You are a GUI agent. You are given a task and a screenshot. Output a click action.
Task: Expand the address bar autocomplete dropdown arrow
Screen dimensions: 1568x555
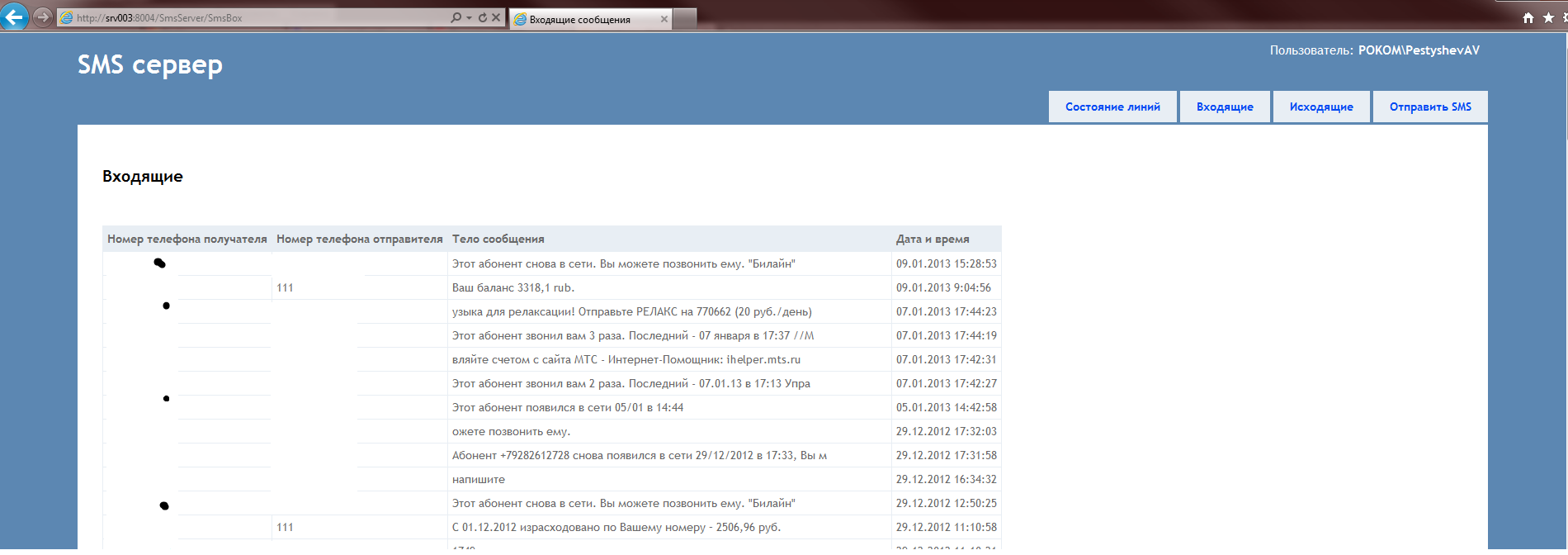pyautogui.click(x=469, y=17)
